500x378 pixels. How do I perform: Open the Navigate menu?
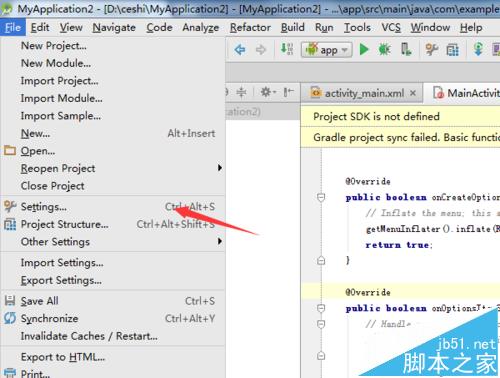[114, 27]
